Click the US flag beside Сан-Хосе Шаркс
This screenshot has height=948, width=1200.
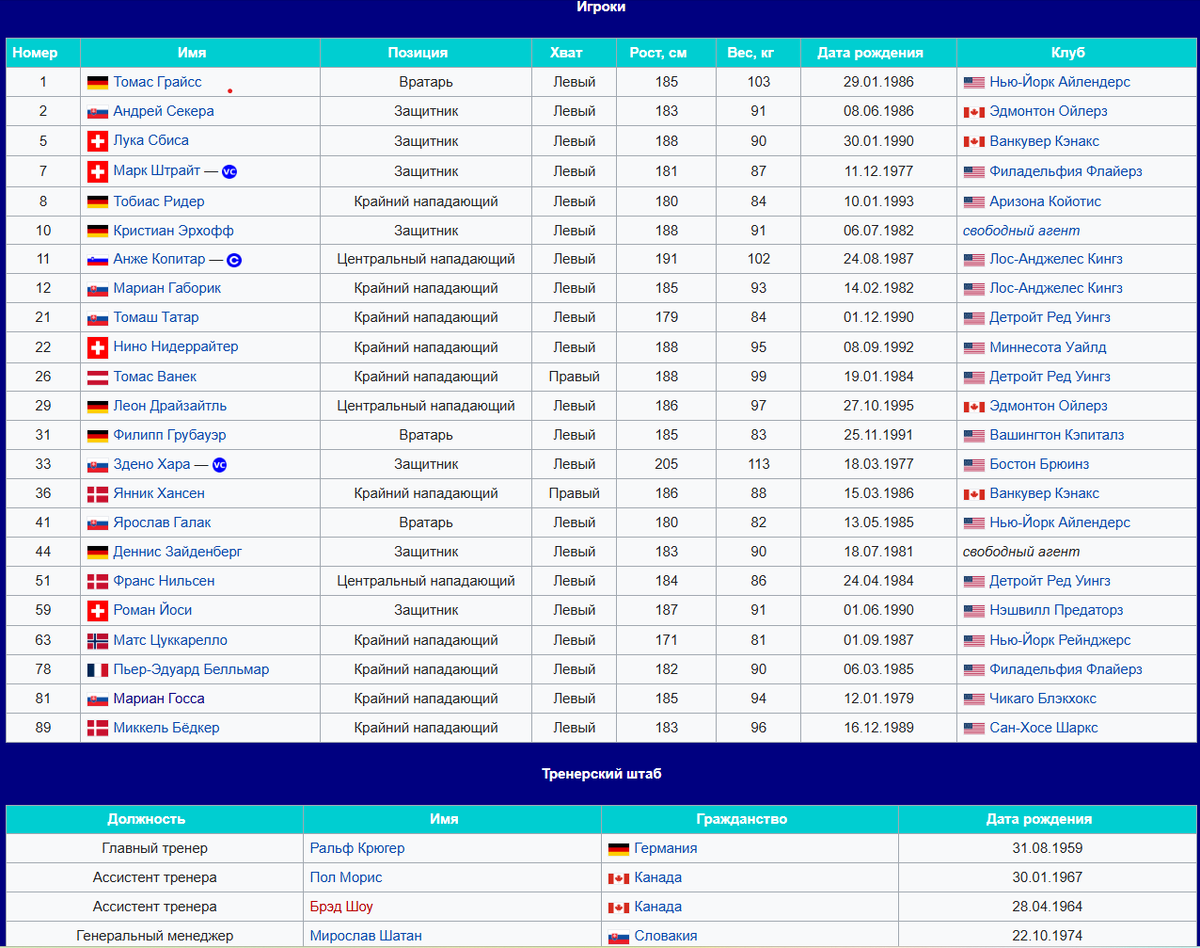click(x=974, y=728)
